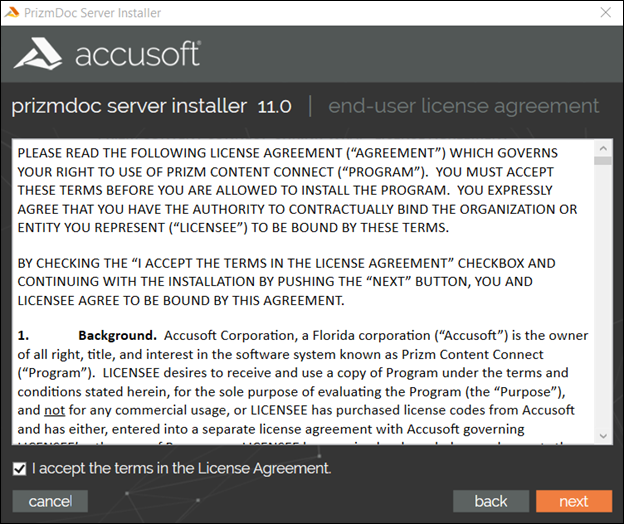The height and width of the screenshot is (524, 624).
Task: Select the 'end-user license agreement' heading
Action: tap(464, 106)
